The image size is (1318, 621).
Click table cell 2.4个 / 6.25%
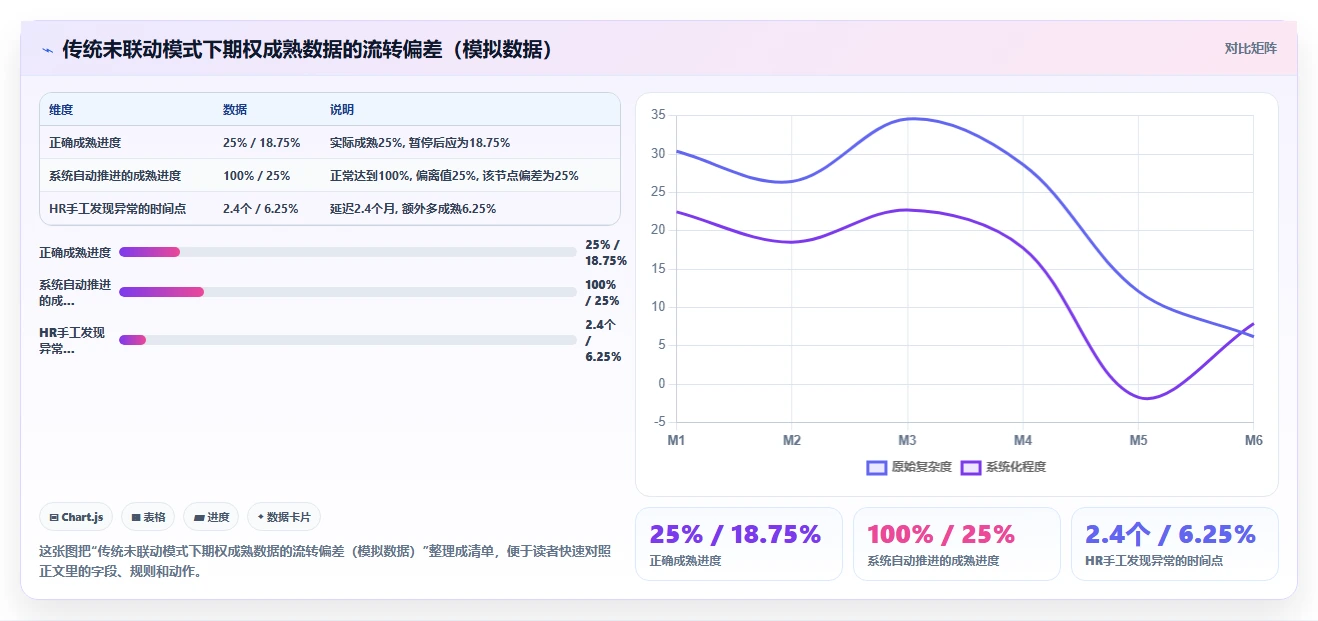[x=260, y=209]
